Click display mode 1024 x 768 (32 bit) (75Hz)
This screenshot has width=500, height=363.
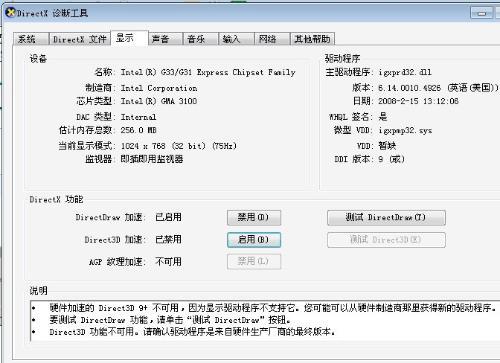click(179, 146)
